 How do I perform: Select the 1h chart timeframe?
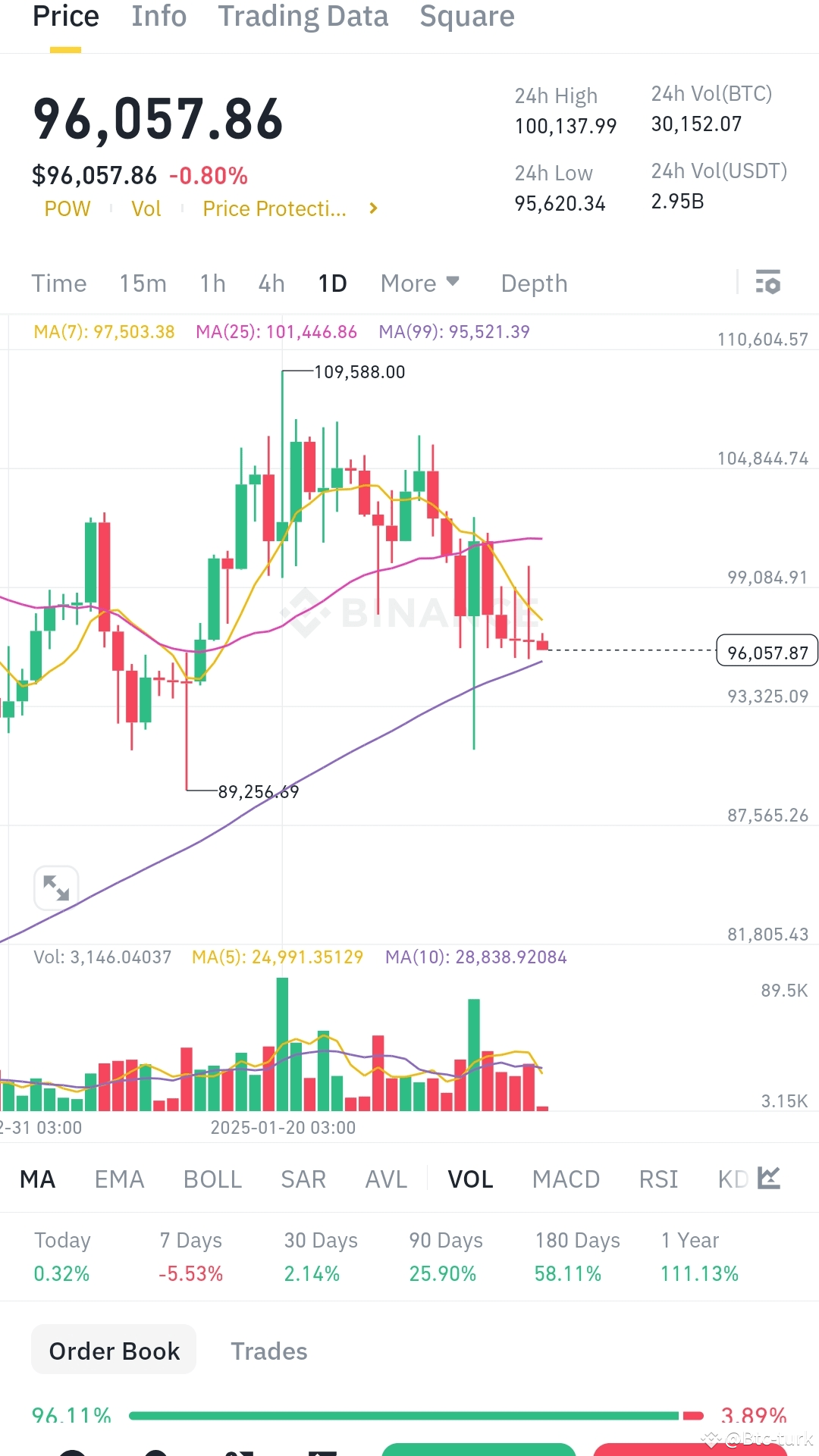[x=212, y=283]
